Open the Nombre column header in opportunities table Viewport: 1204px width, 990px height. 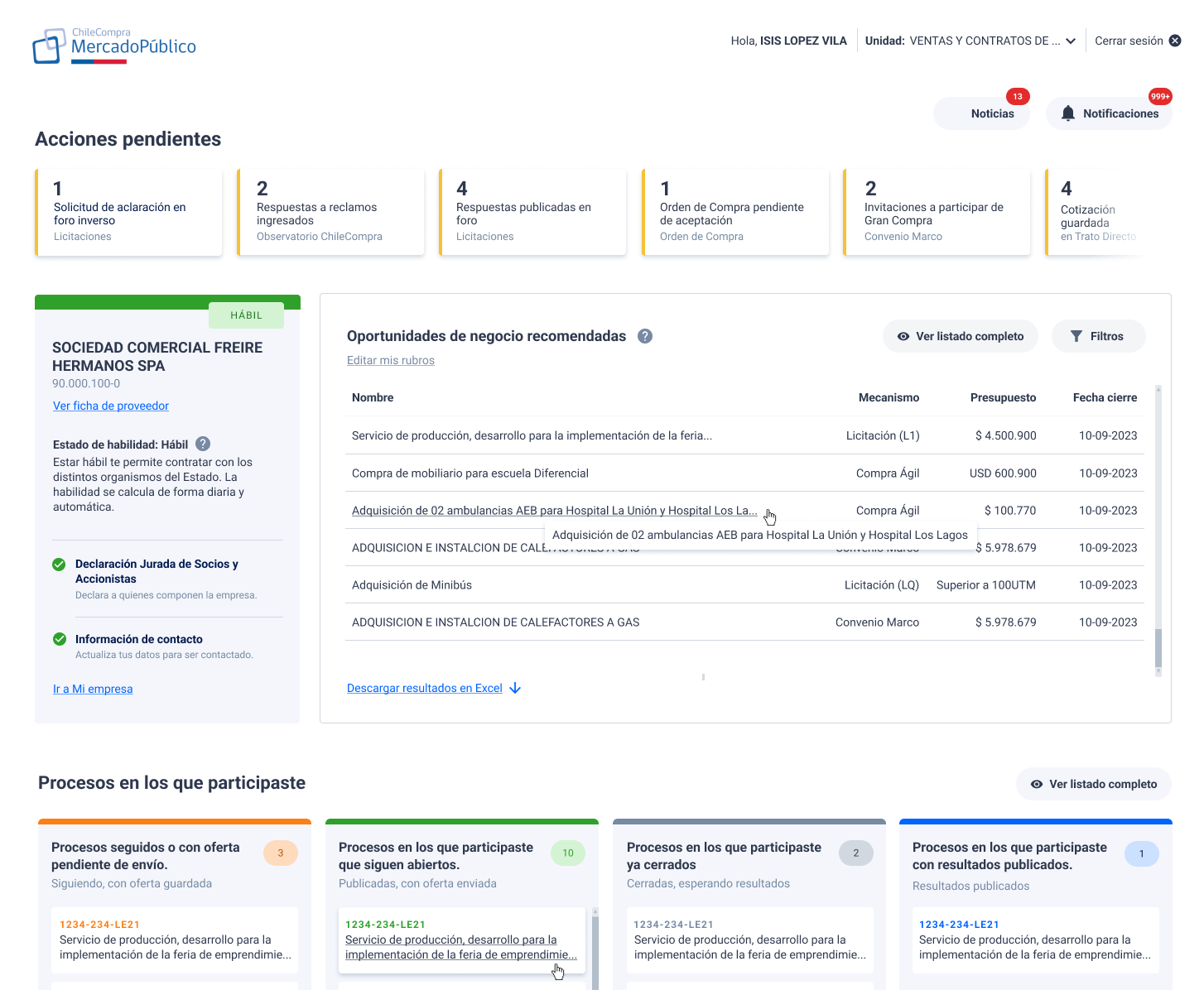[373, 397]
